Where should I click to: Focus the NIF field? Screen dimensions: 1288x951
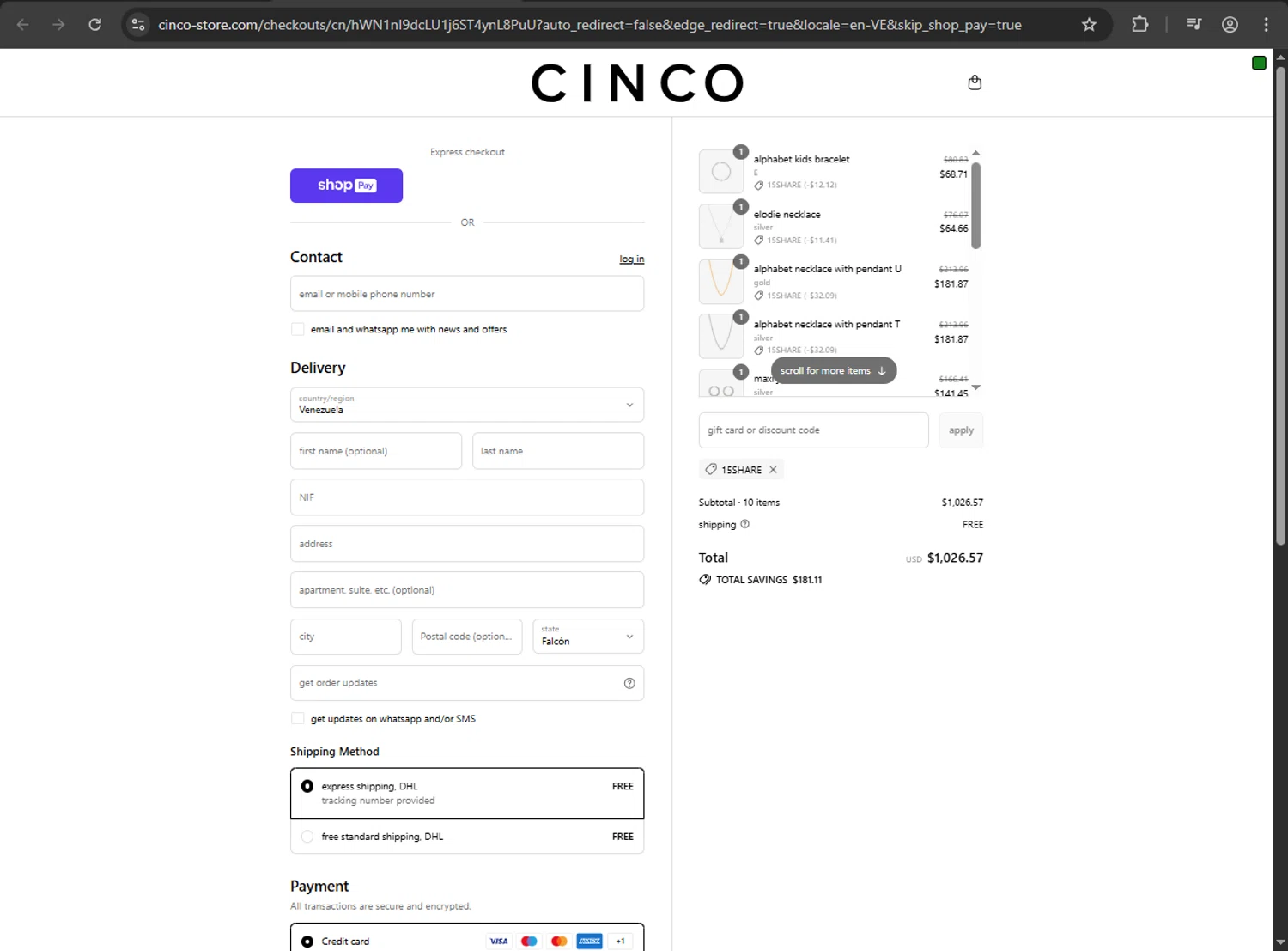[467, 497]
